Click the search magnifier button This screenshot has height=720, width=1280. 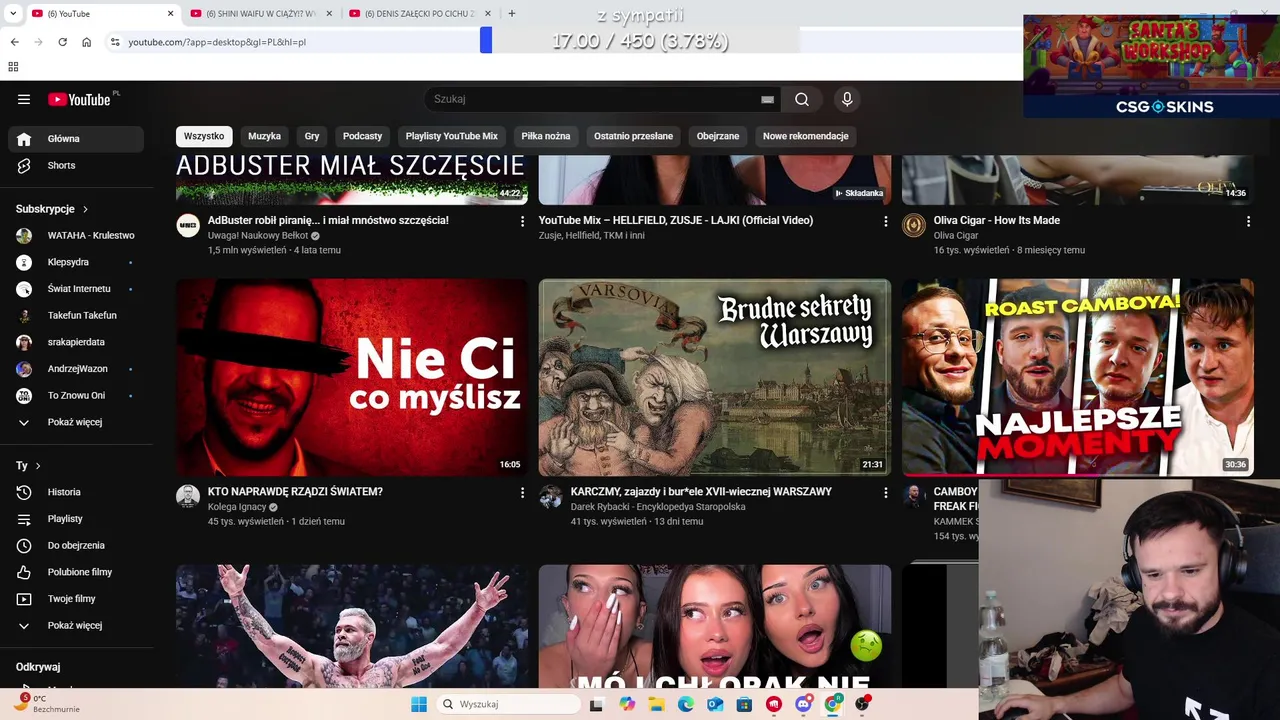[802, 99]
